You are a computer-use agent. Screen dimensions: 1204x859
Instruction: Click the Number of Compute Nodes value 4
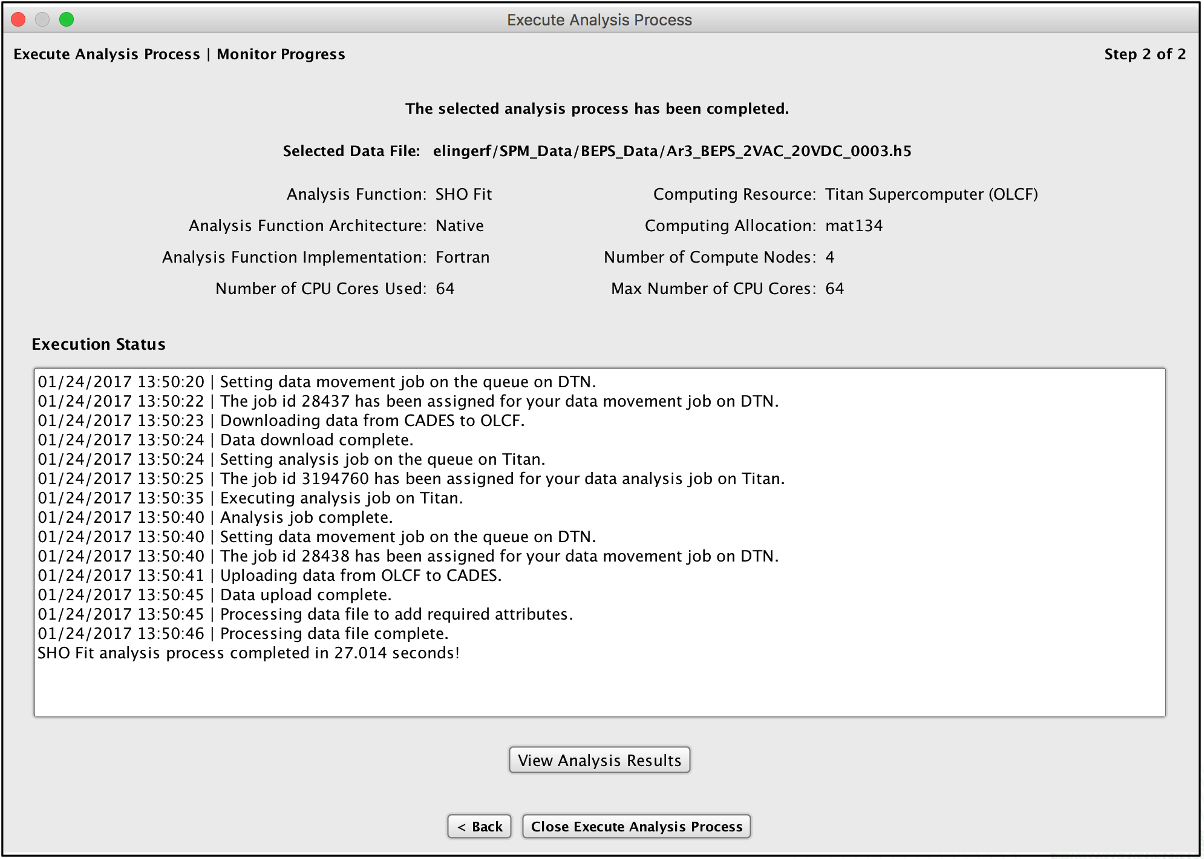coord(830,257)
